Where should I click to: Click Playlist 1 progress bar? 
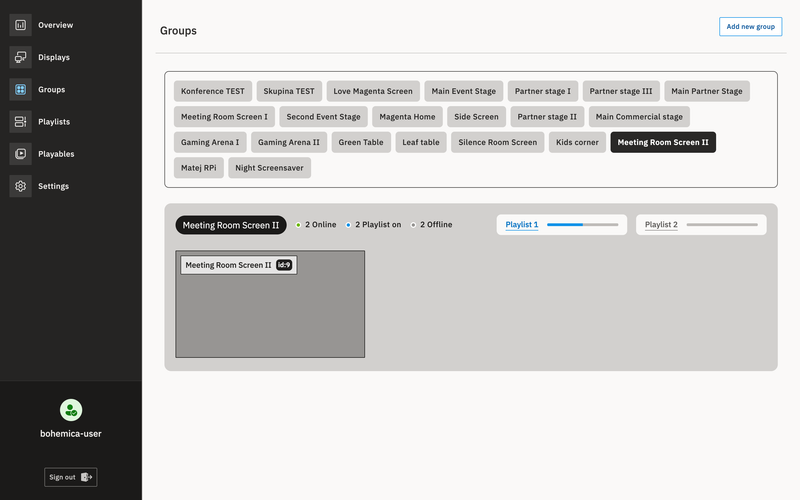583,224
